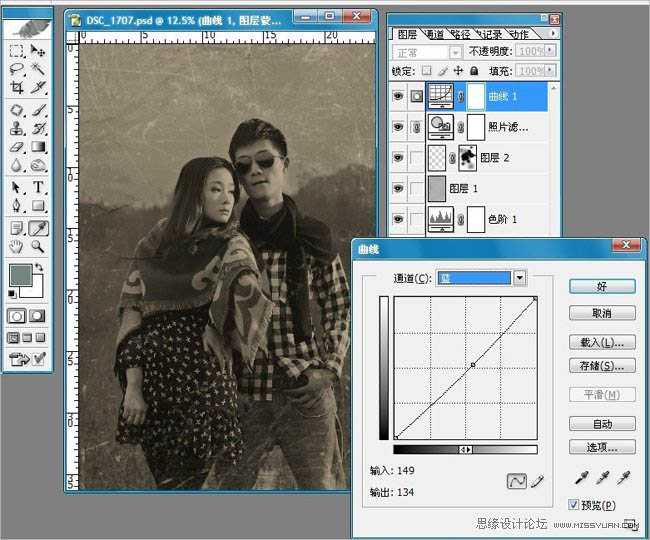Image resolution: width=650 pixels, height=540 pixels.
Task: Select the Hand tool
Action: [17, 247]
